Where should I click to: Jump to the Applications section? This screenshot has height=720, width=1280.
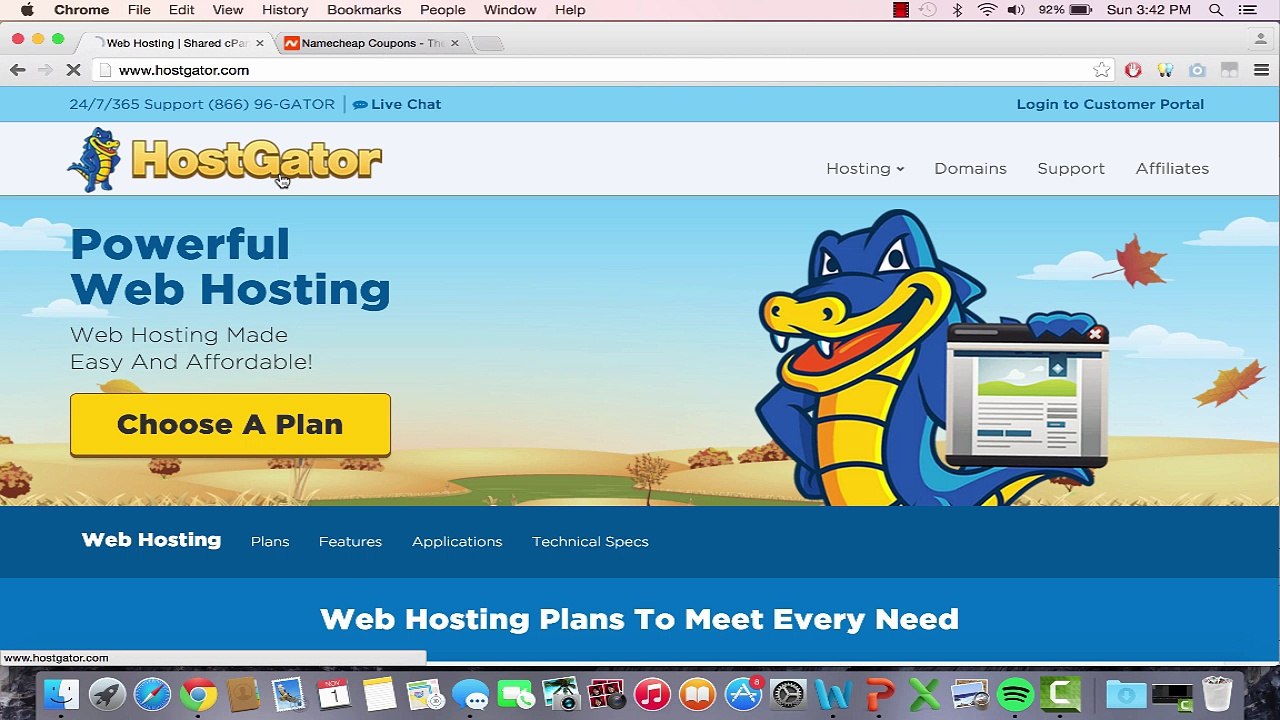tap(457, 541)
